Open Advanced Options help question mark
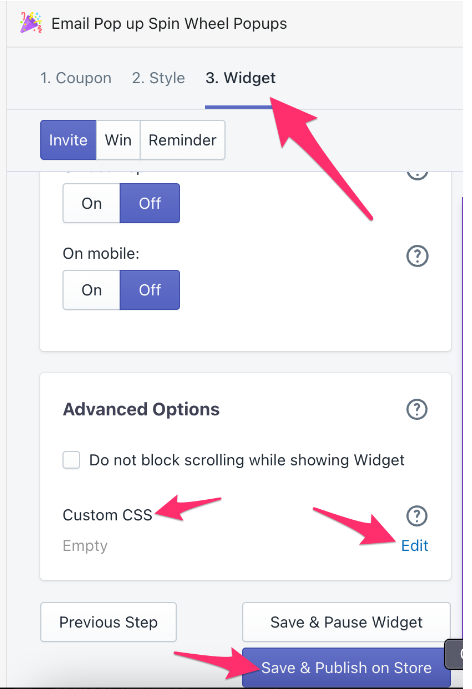 (x=417, y=409)
